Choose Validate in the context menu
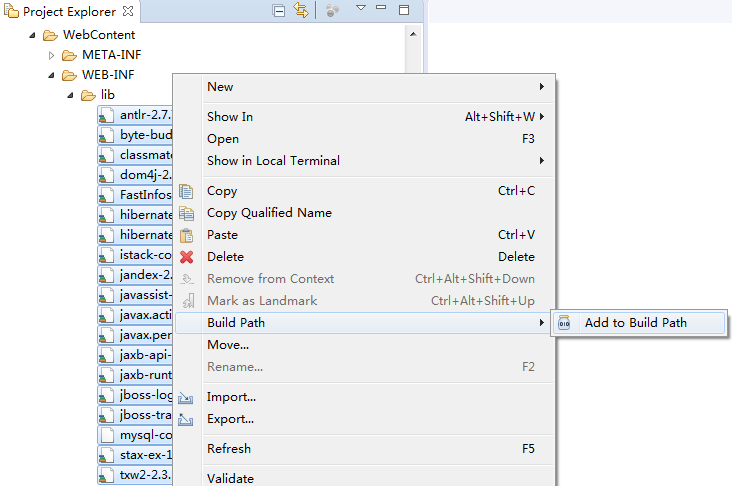 (x=364, y=479)
